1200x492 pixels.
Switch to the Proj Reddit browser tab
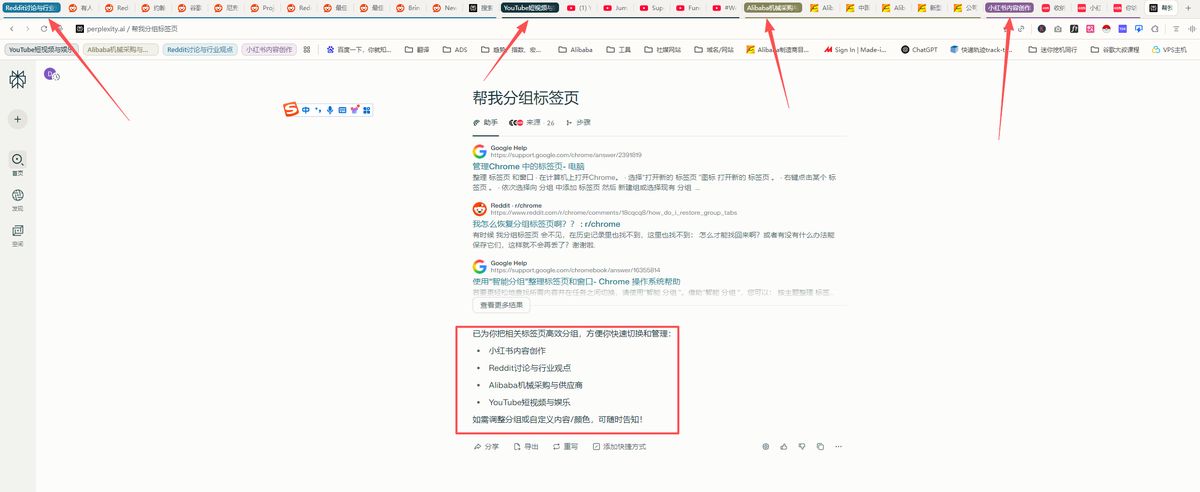point(263,8)
